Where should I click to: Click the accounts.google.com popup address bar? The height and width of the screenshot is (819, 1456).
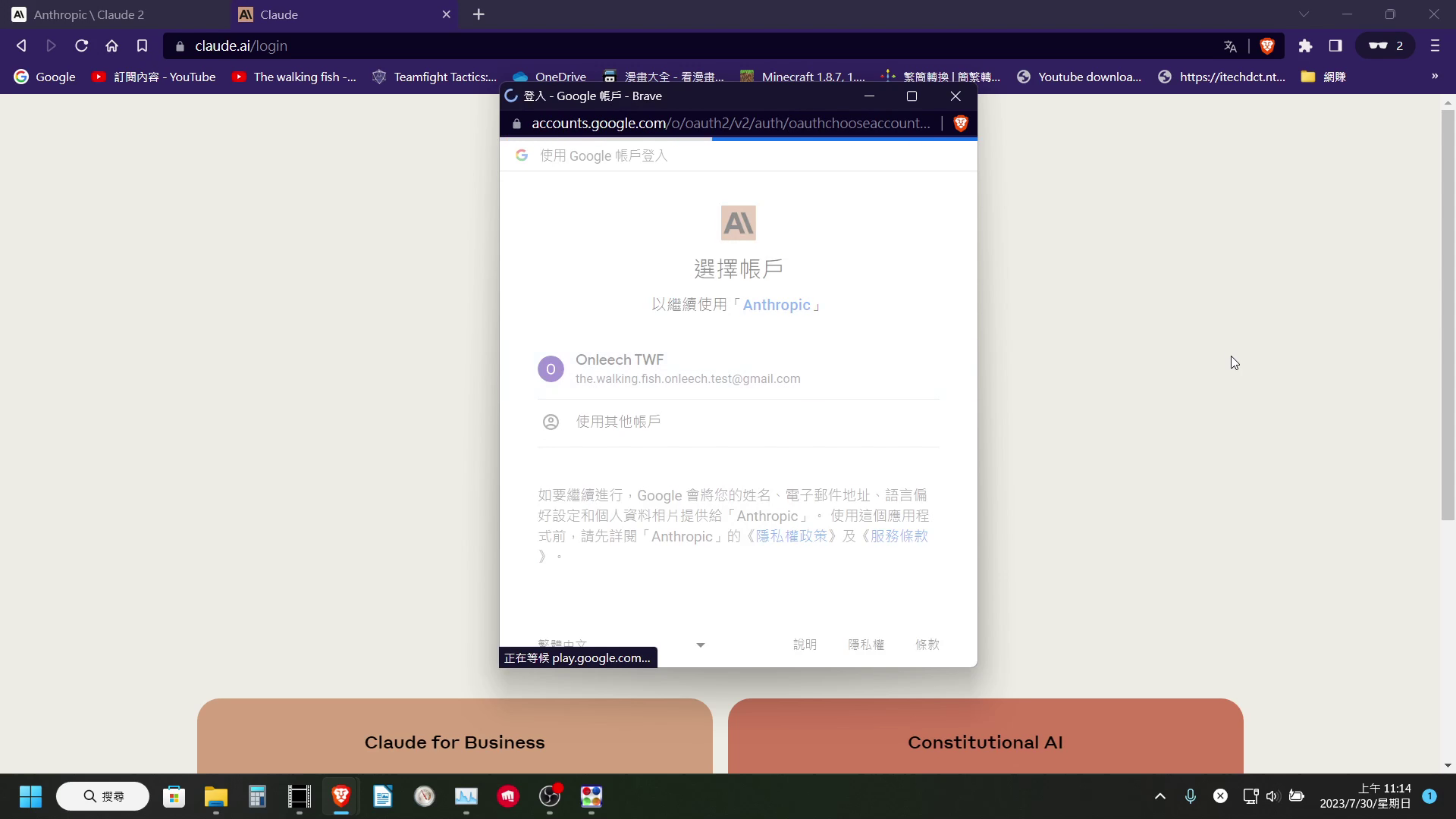731,124
